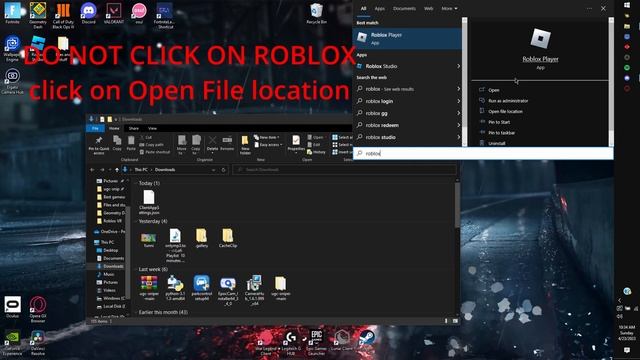The height and width of the screenshot is (360, 640).
Task: Click Open action in the Roblox Player panel
Action: (x=493, y=90)
